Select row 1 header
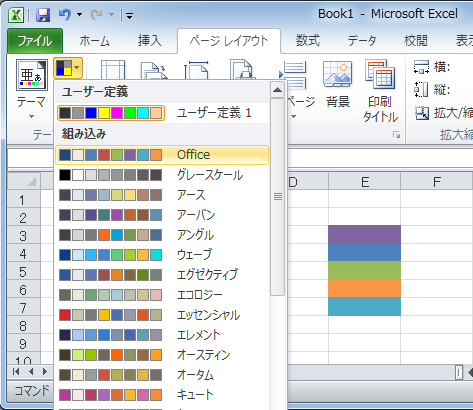This screenshot has width=473, height=410. (23, 200)
